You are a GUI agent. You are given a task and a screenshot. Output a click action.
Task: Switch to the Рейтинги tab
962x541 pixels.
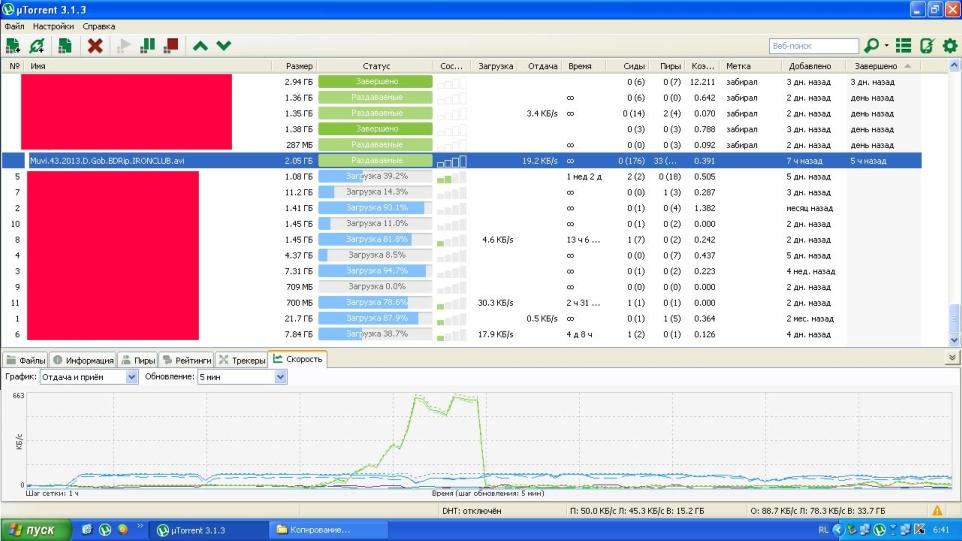[187, 360]
